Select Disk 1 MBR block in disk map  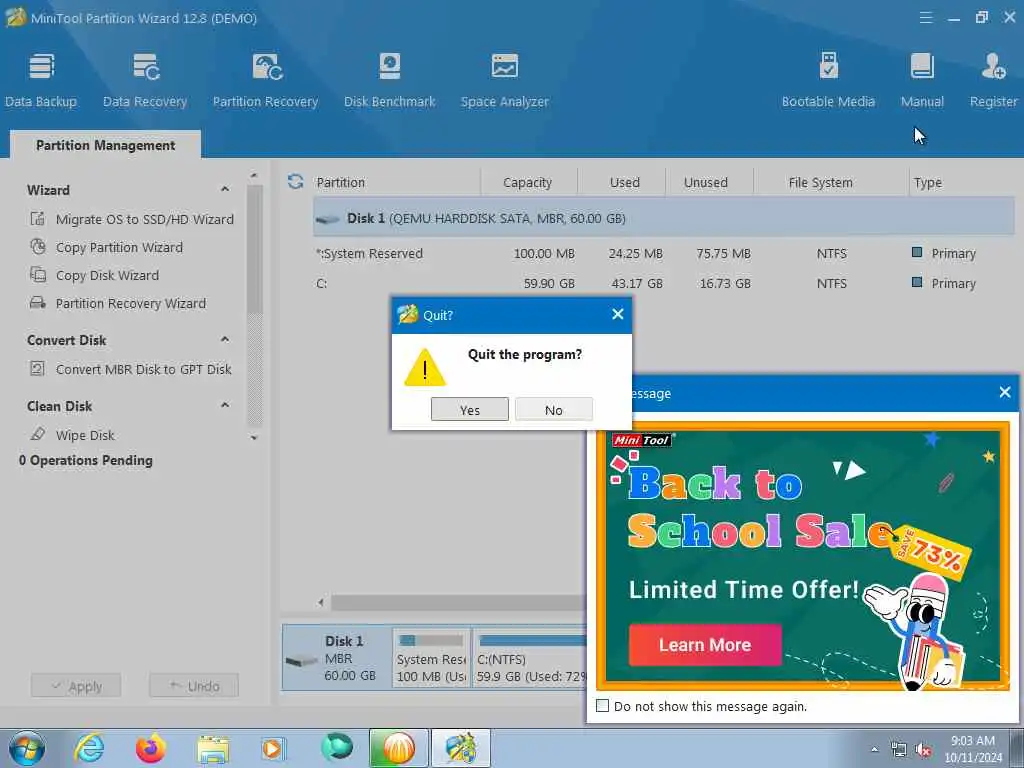click(x=337, y=658)
